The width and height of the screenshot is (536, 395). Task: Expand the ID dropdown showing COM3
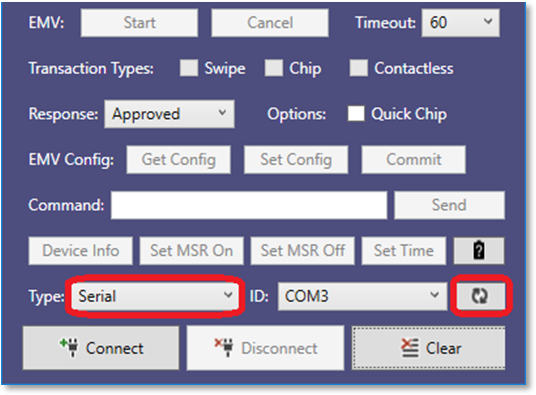coord(362,296)
